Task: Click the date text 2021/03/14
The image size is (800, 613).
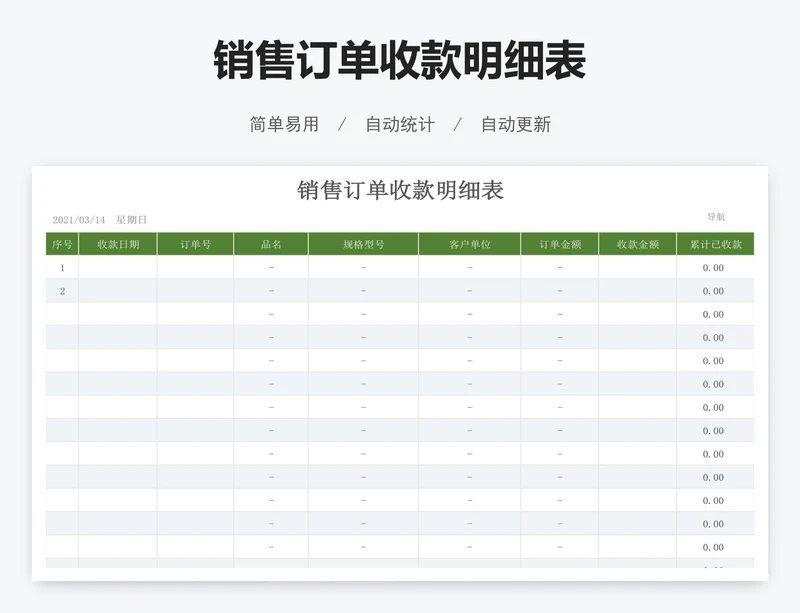Action: pyautogui.click(x=79, y=220)
